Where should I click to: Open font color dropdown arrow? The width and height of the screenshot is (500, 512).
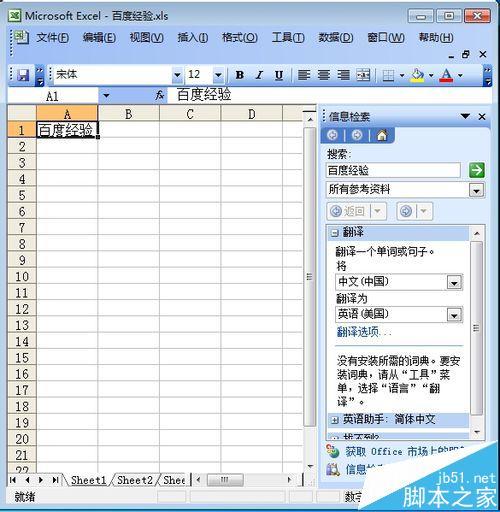(x=460, y=75)
